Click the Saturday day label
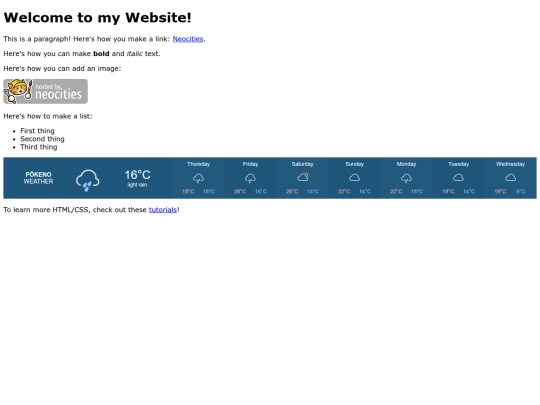 302,164
